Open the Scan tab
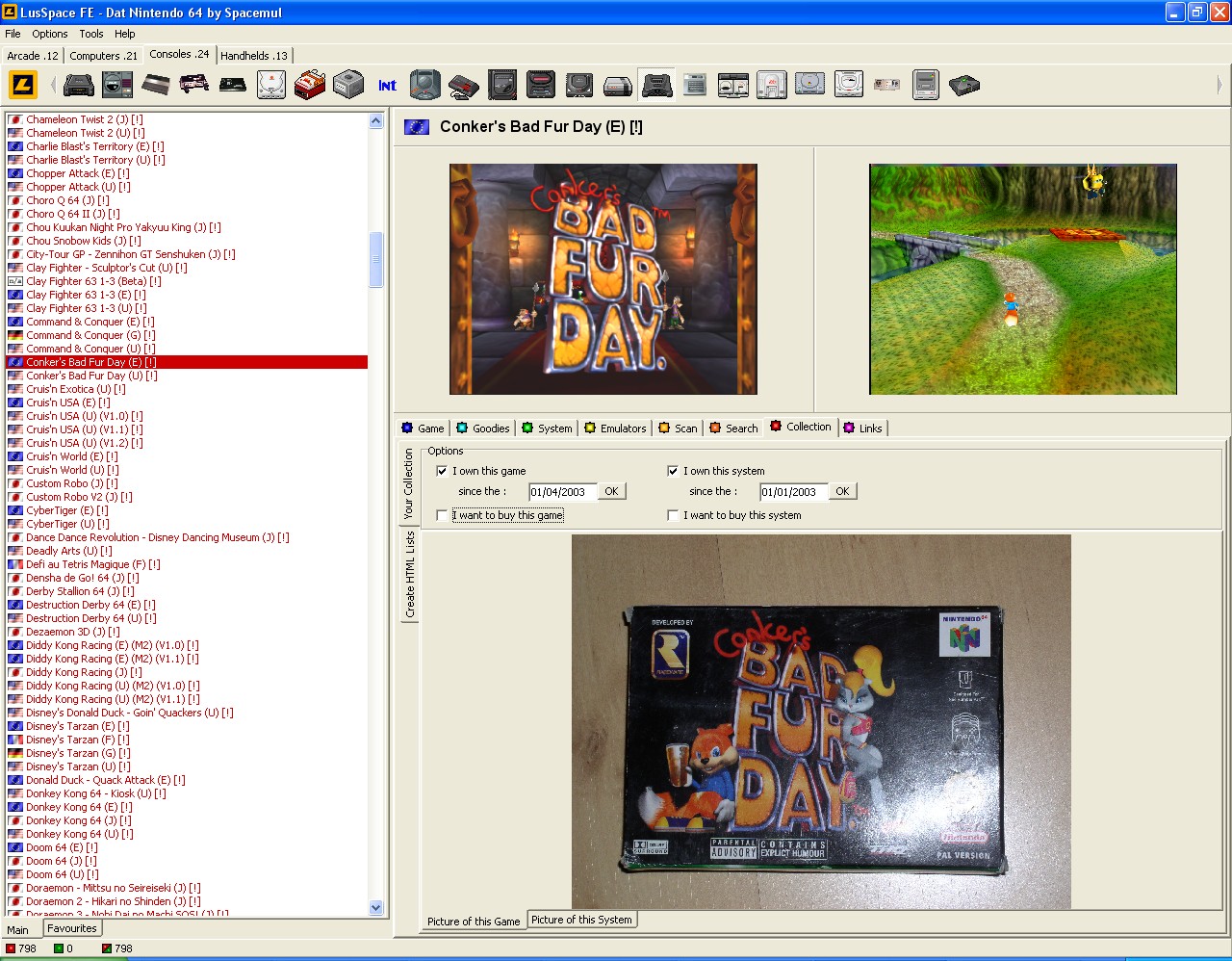The height and width of the screenshot is (961, 1232). pos(678,429)
